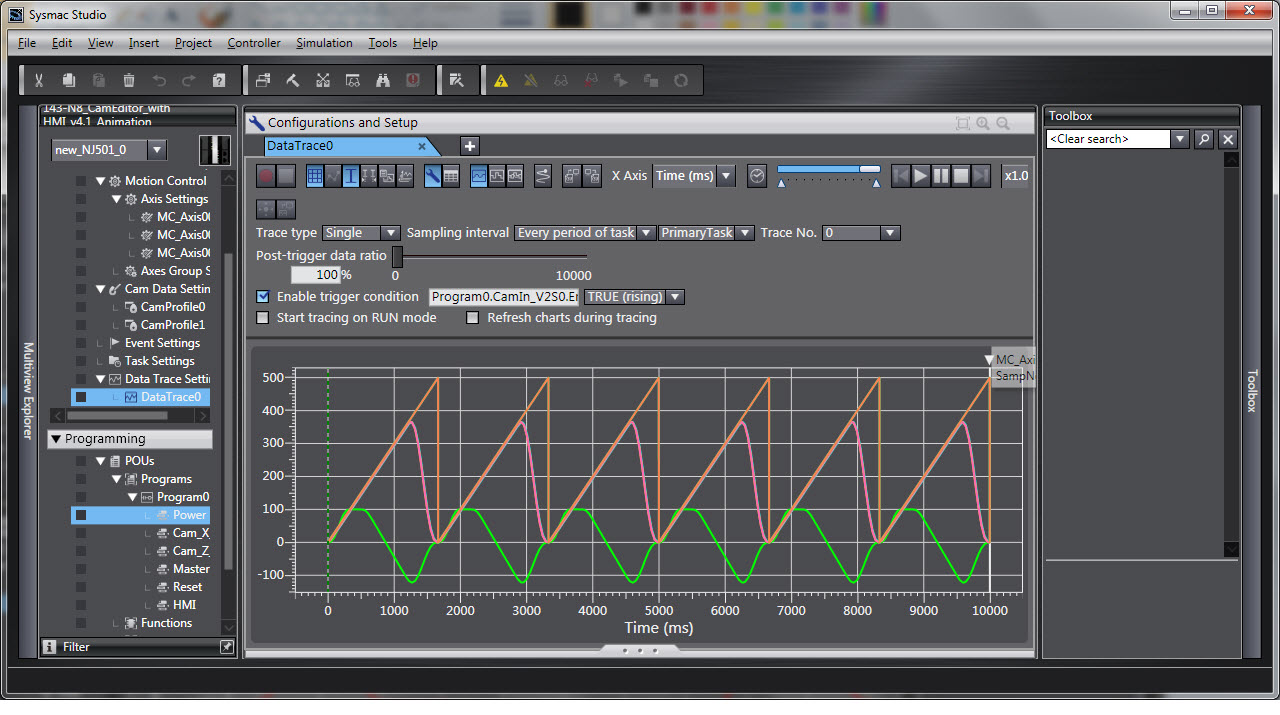Collapse the Cam Data Settings tree node
This screenshot has height=715, width=1280.
100,289
